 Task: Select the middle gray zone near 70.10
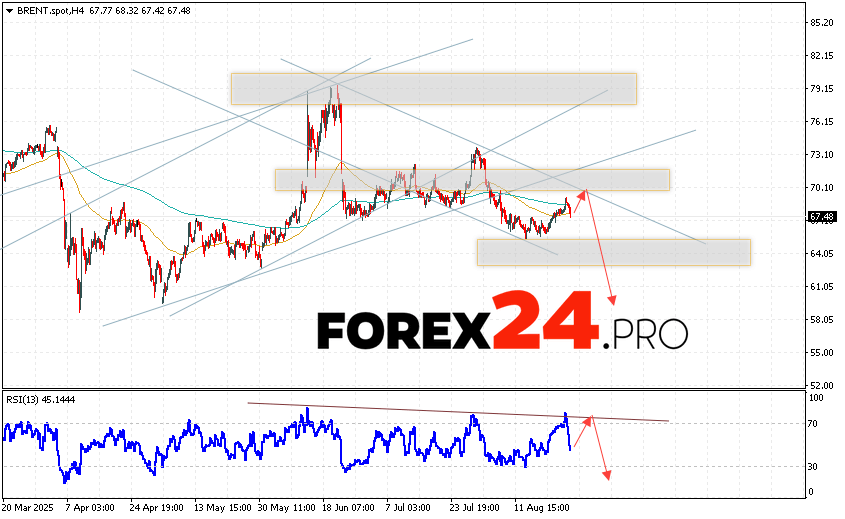coord(472,179)
